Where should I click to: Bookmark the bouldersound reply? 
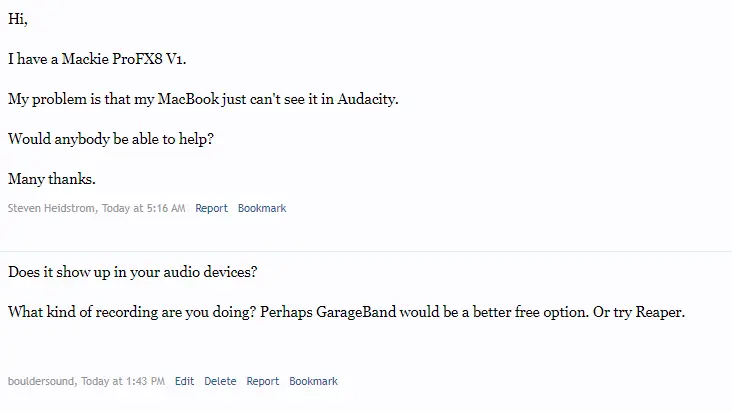tap(313, 381)
